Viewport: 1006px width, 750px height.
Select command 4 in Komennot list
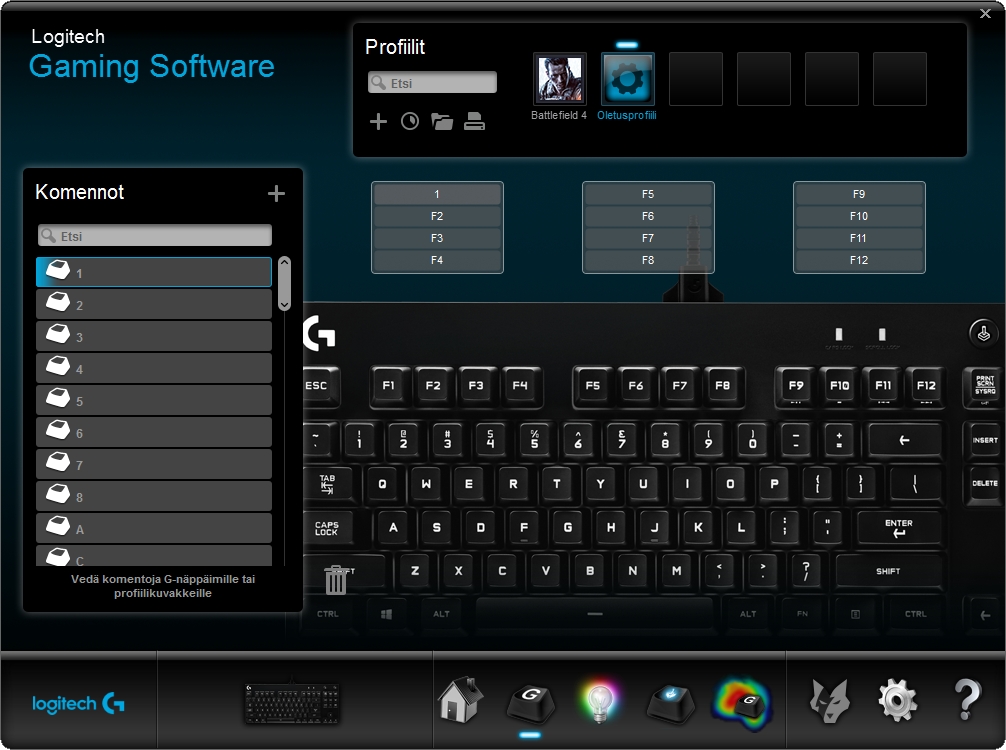point(154,368)
